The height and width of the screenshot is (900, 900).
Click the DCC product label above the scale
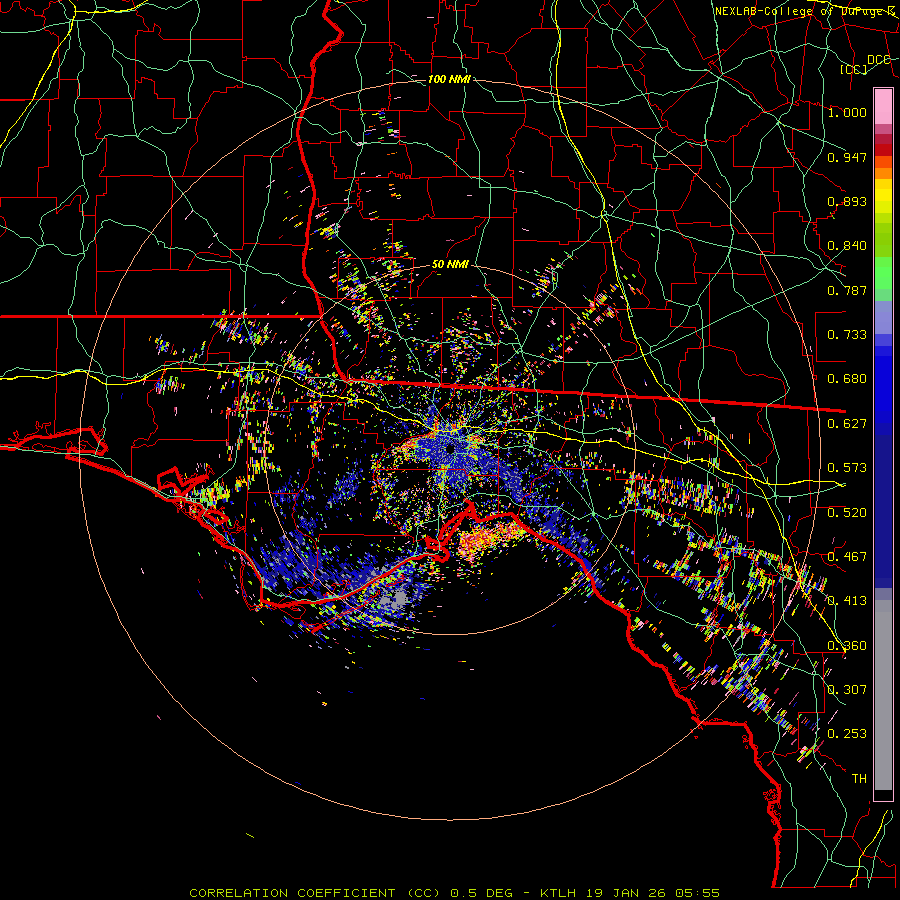pos(879,60)
